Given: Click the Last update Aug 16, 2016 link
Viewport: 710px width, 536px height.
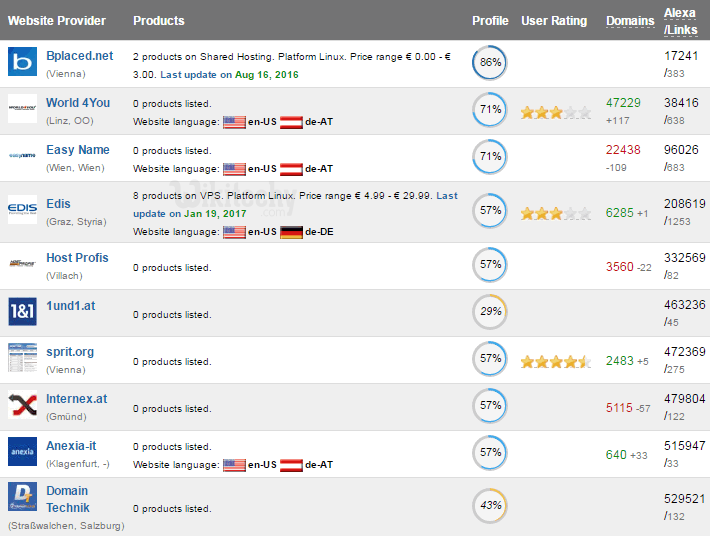Looking at the screenshot, I should 229,75.
